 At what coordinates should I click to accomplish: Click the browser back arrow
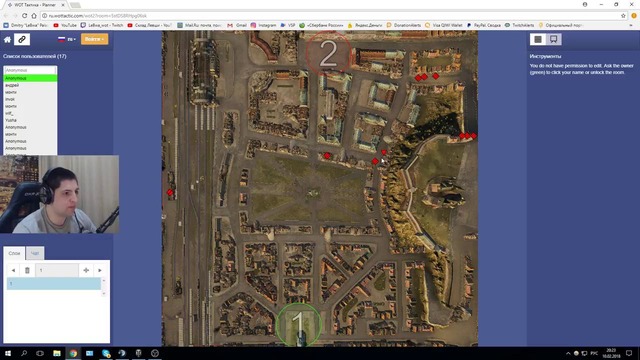(x=6, y=16)
